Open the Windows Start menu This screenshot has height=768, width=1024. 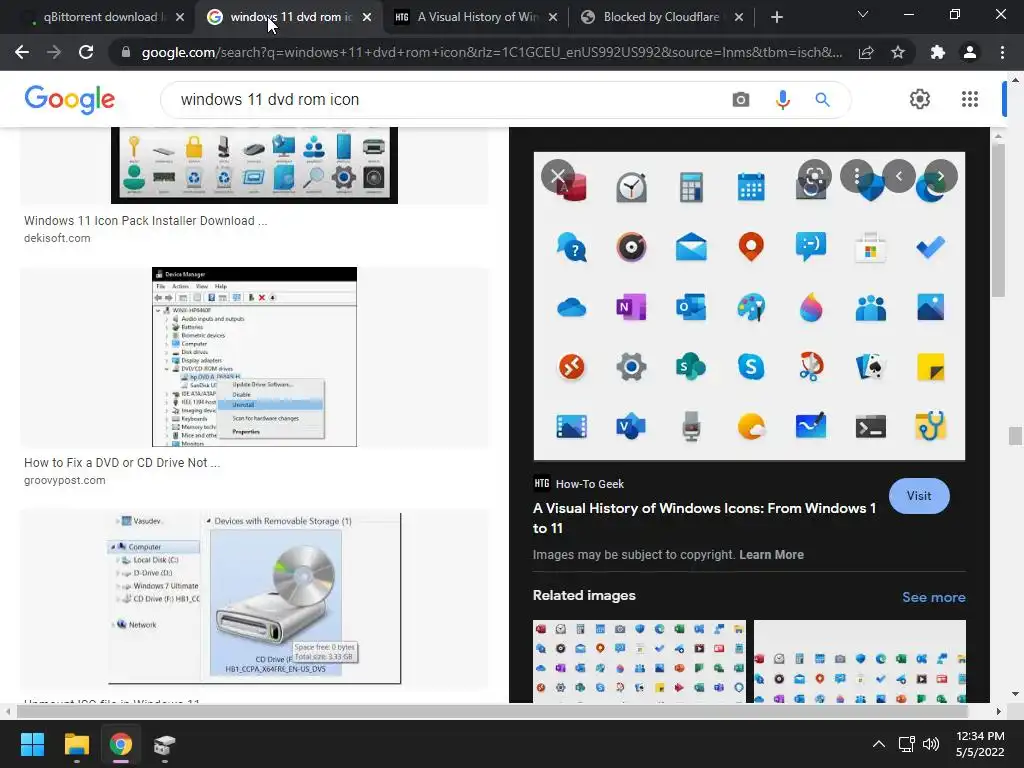tap(32, 744)
